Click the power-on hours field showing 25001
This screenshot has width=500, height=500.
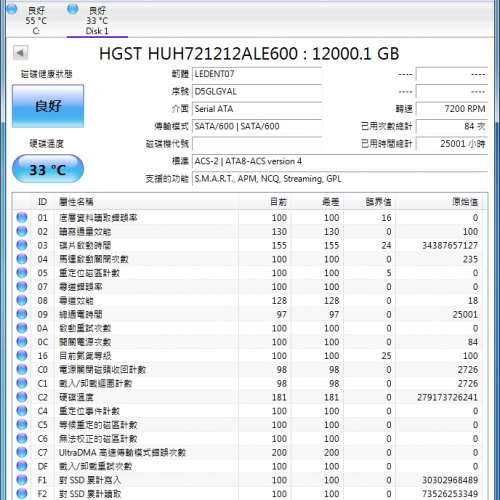pyautogui.click(x=452, y=144)
